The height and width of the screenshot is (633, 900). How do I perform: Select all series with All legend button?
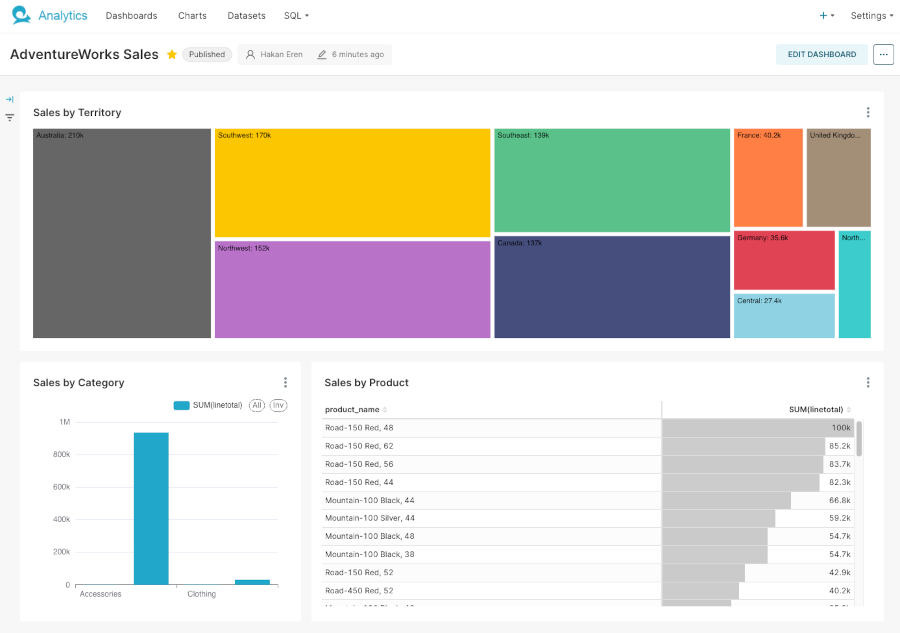coord(257,405)
